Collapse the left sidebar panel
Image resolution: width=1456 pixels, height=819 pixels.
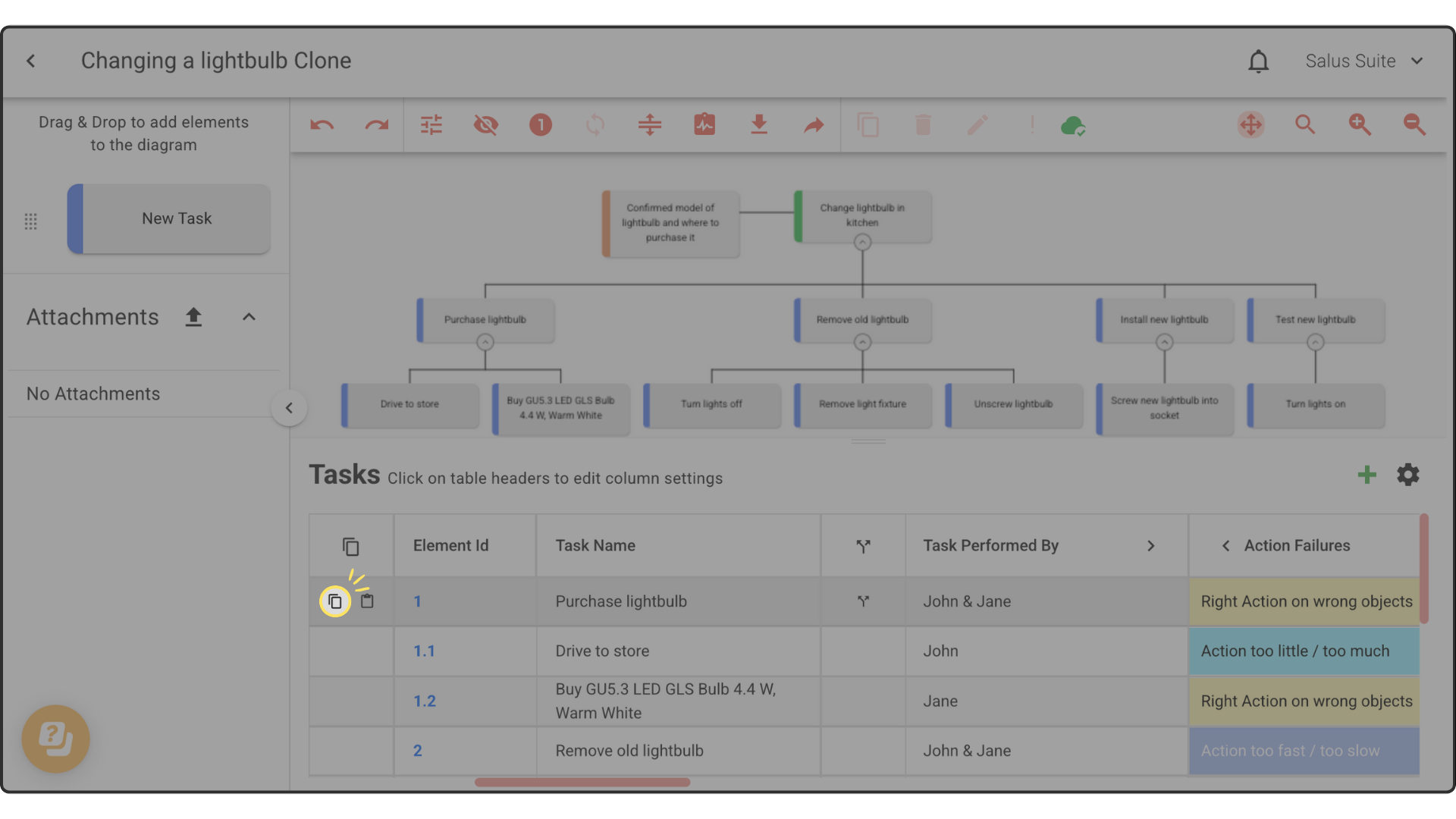point(289,408)
